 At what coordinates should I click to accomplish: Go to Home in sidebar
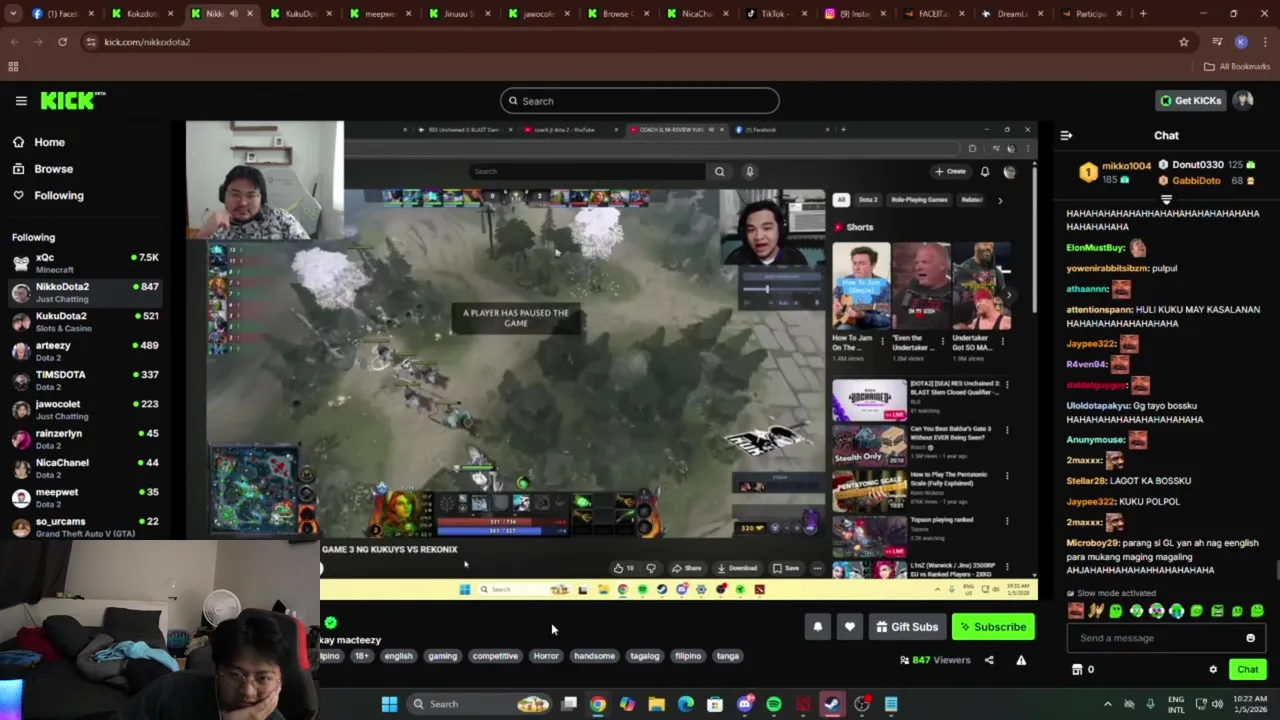38,142
